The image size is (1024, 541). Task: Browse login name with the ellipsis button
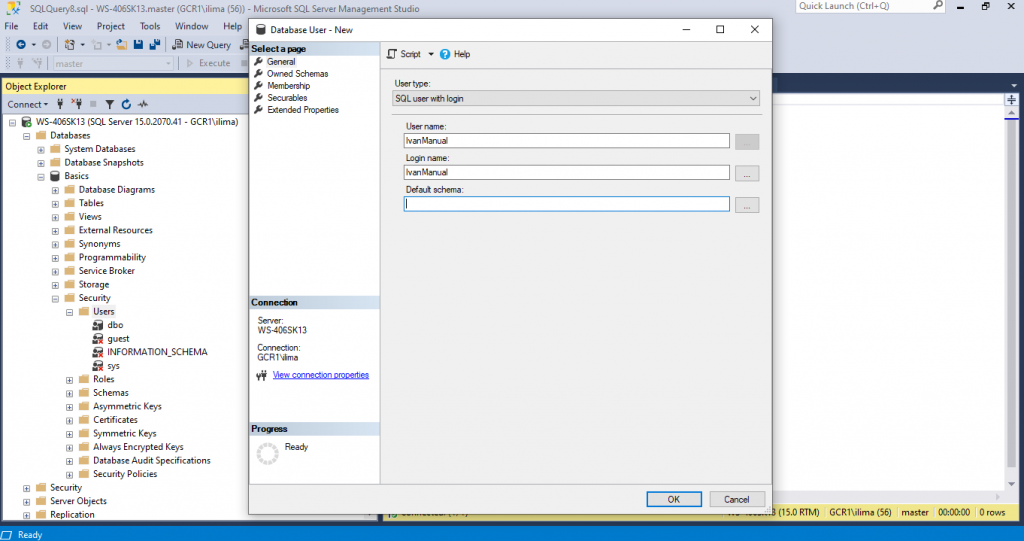click(x=746, y=173)
